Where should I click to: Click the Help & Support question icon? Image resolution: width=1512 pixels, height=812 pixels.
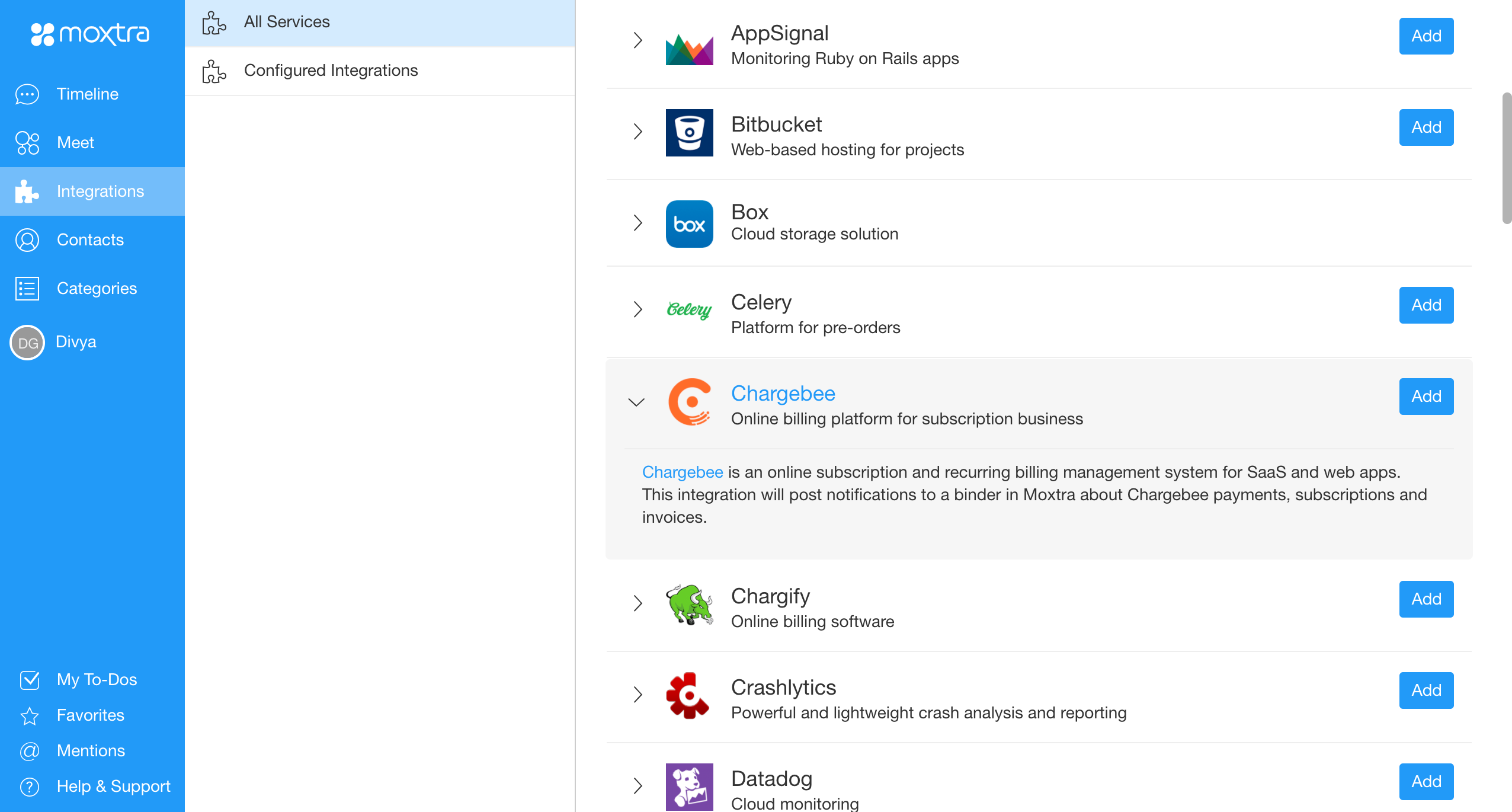30,787
